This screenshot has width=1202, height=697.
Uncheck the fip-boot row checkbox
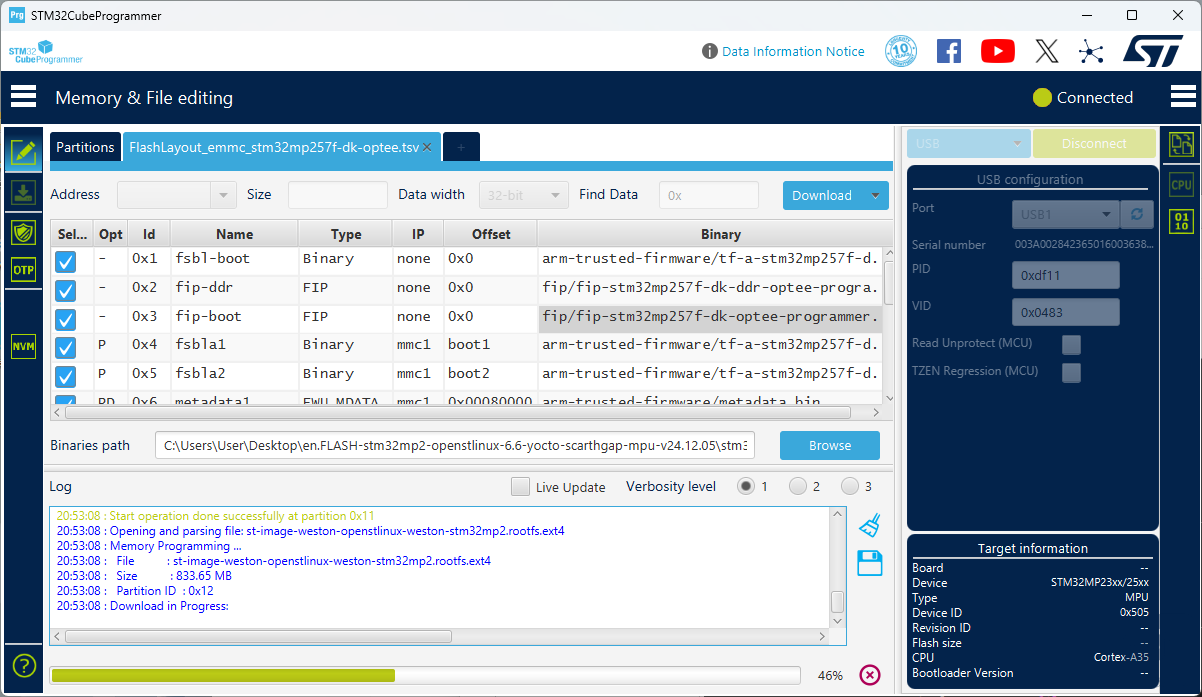pyautogui.click(x=65, y=320)
